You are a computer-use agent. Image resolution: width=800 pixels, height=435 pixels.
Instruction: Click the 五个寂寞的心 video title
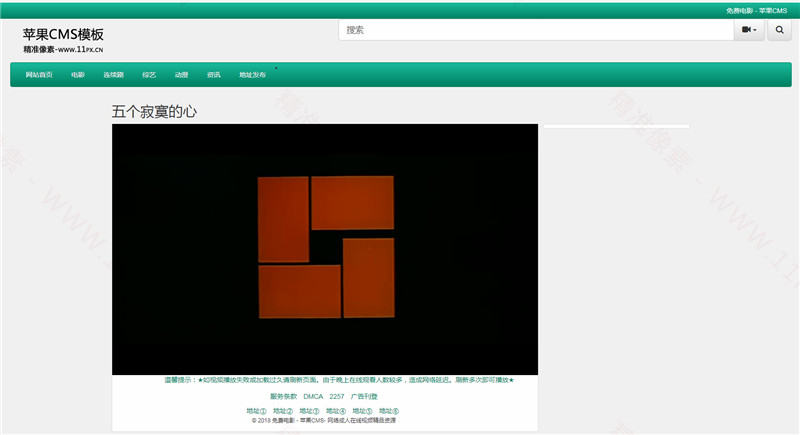point(154,112)
